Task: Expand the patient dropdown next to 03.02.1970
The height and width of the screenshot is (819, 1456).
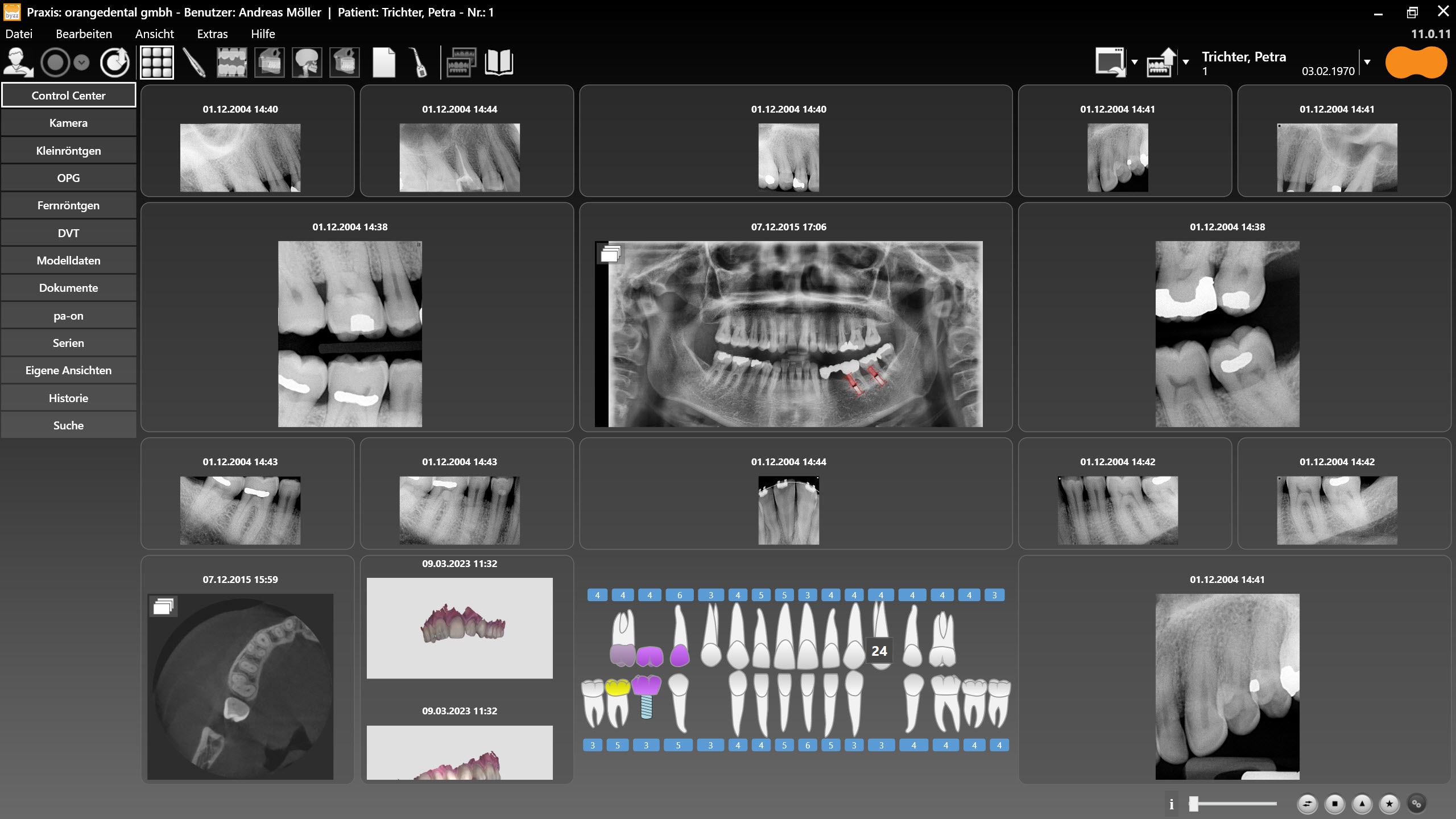Action: coord(1367,62)
